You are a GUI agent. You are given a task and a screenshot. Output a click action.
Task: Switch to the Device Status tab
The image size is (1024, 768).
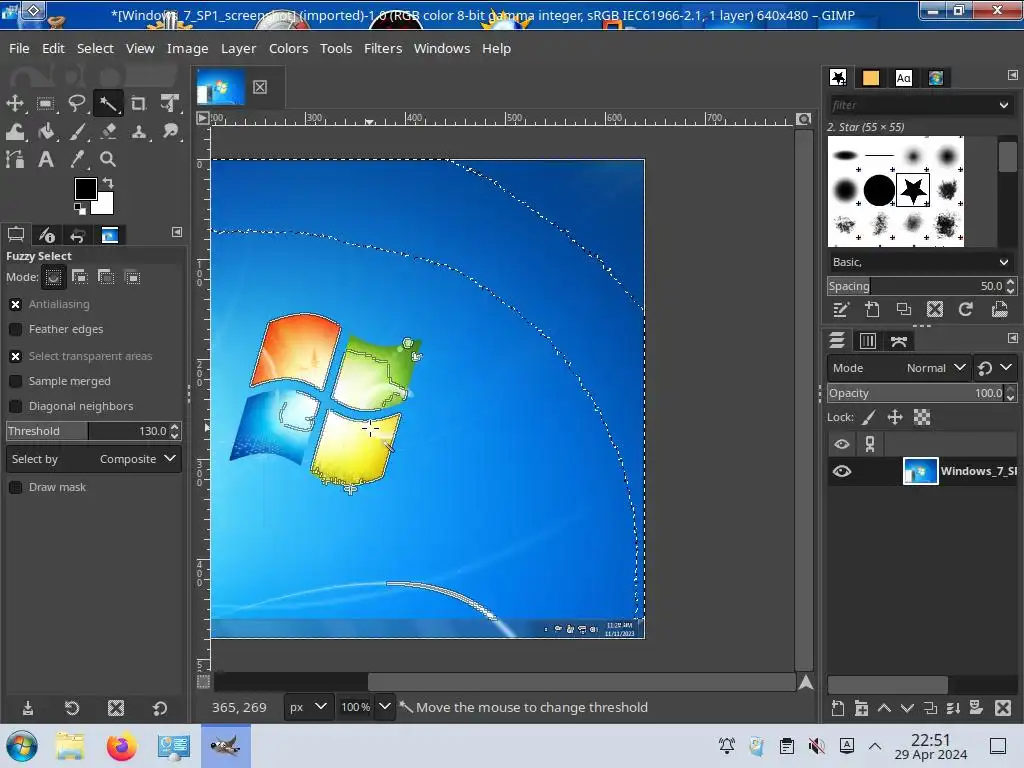(46, 234)
